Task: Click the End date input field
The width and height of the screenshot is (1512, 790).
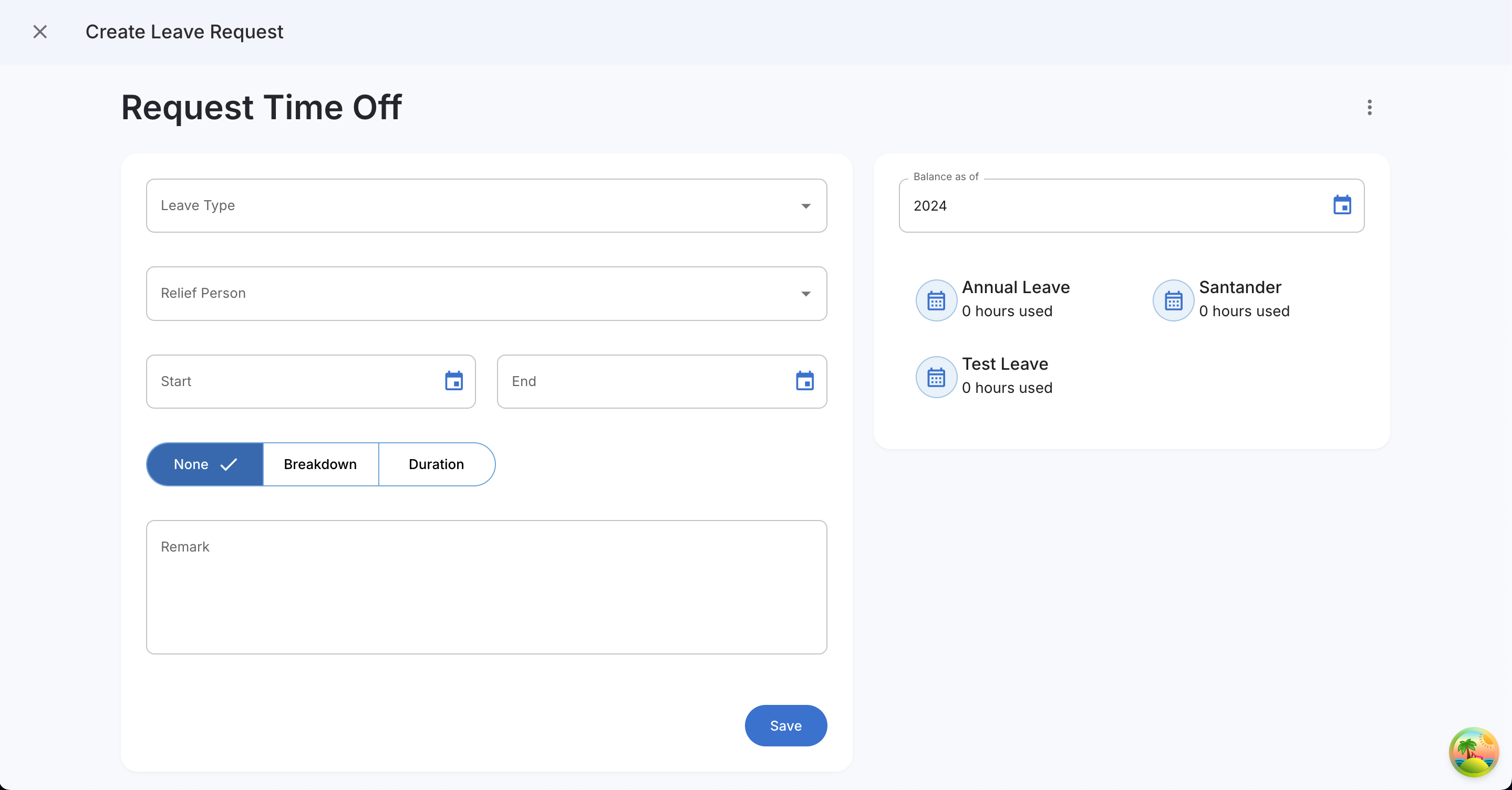Action: (x=646, y=381)
